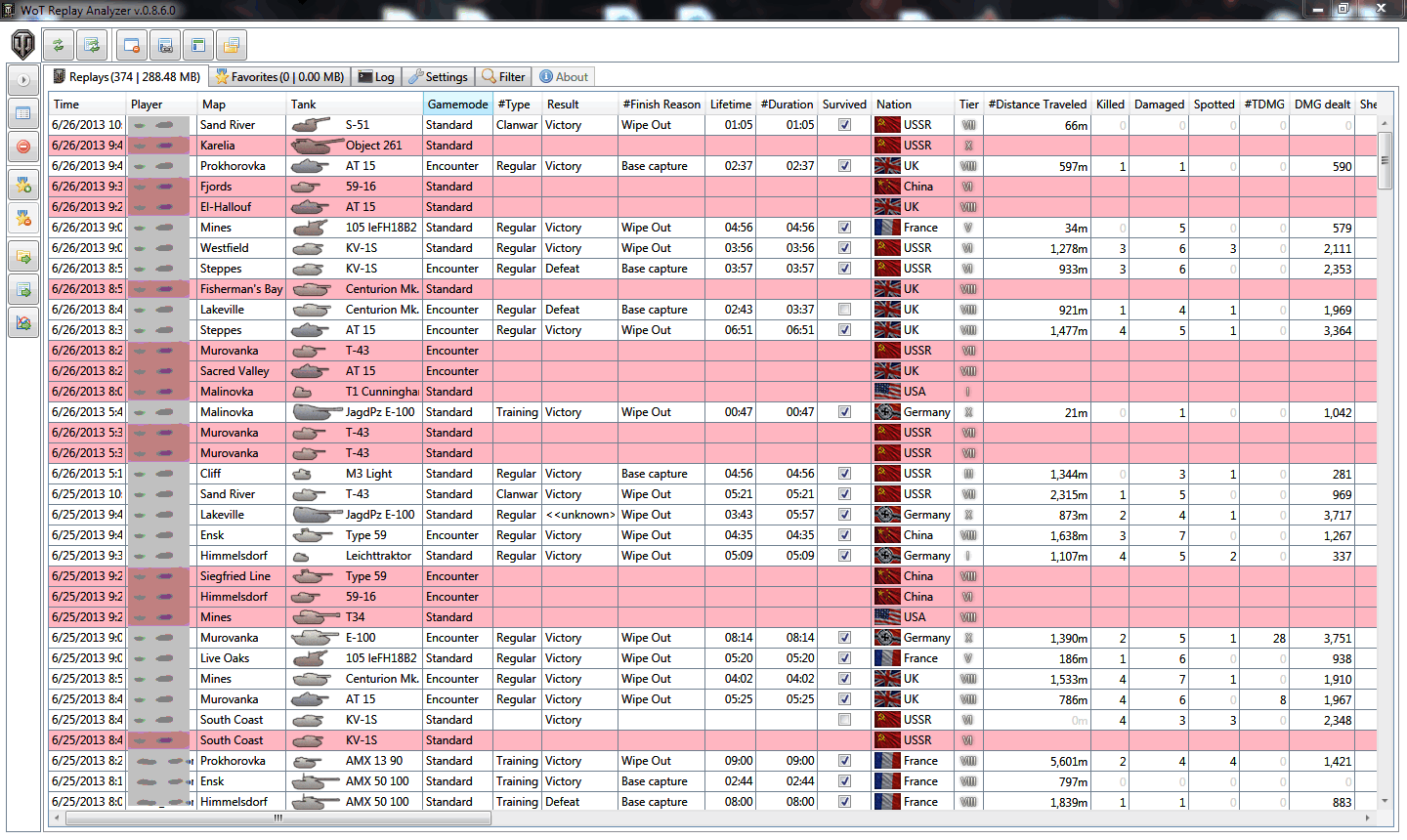
Task: Toggle unchecked Survived box in South Coast KV-1S Victory row
Action: tap(844, 720)
